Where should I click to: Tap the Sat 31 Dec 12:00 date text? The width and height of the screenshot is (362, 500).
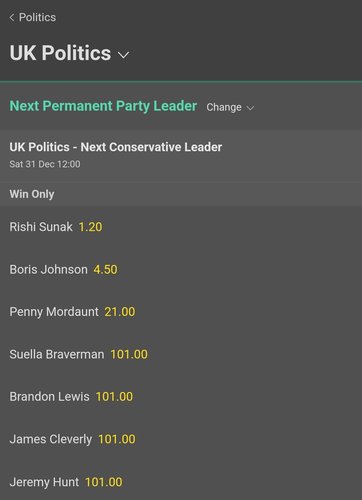click(45, 164)
